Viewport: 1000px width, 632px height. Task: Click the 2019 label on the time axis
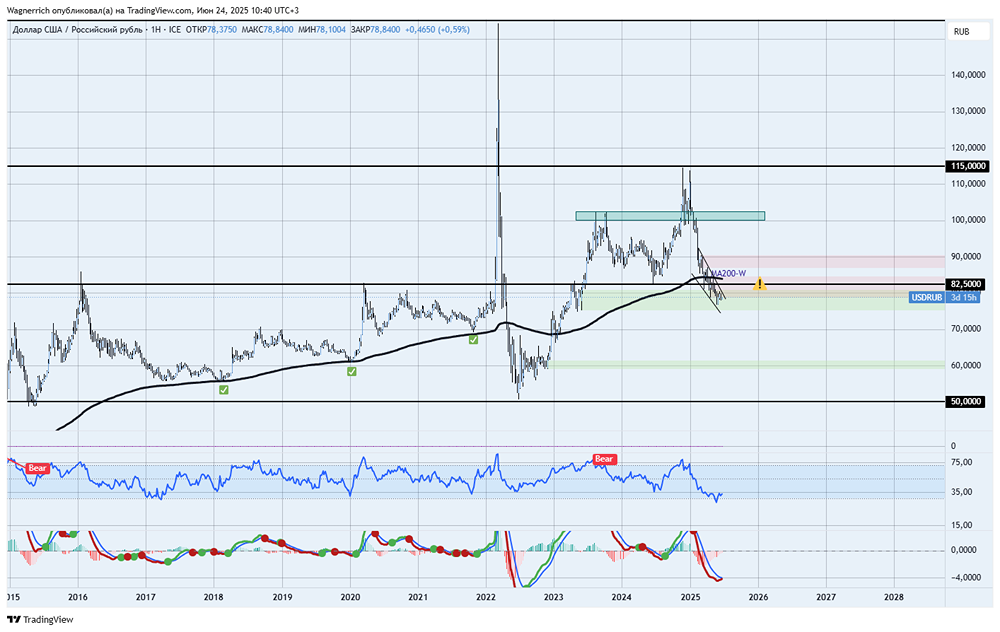point(282,597)
